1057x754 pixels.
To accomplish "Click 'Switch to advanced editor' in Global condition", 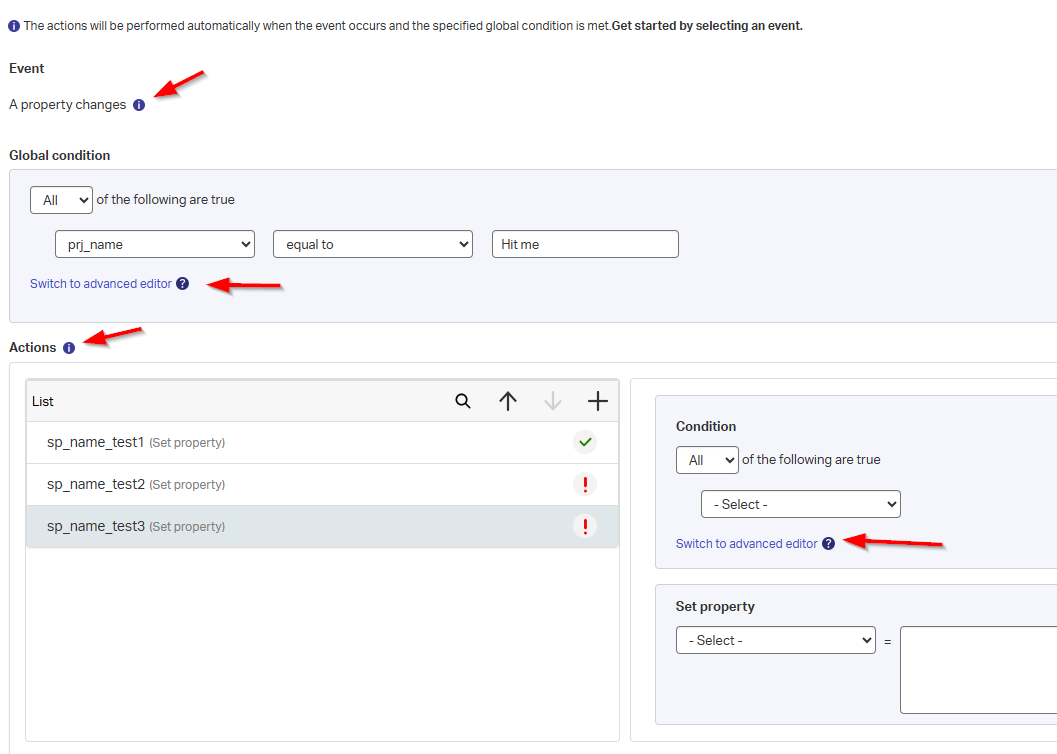I will (101, 284).
